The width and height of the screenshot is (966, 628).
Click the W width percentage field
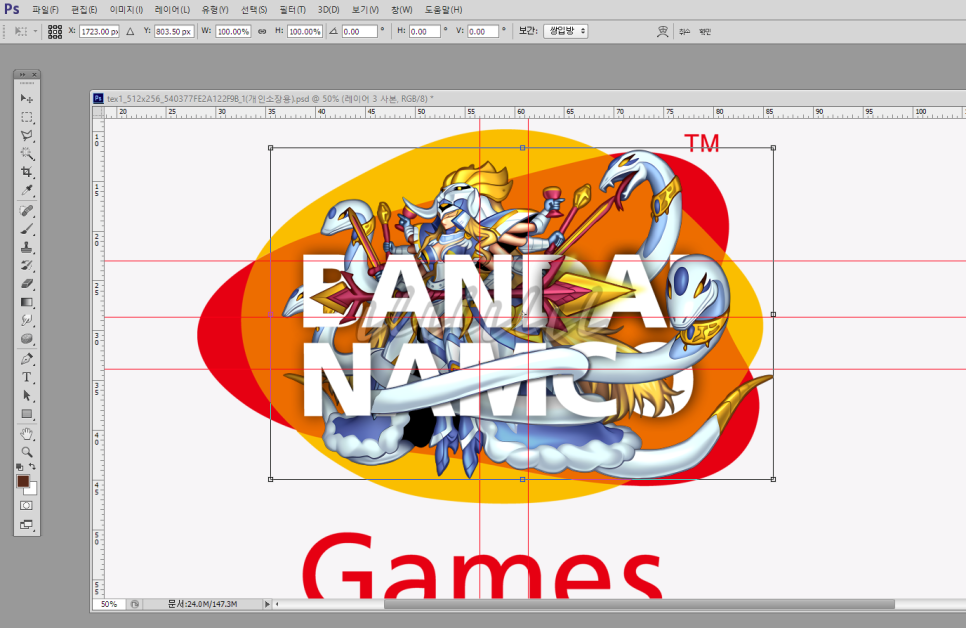(233, 31)
